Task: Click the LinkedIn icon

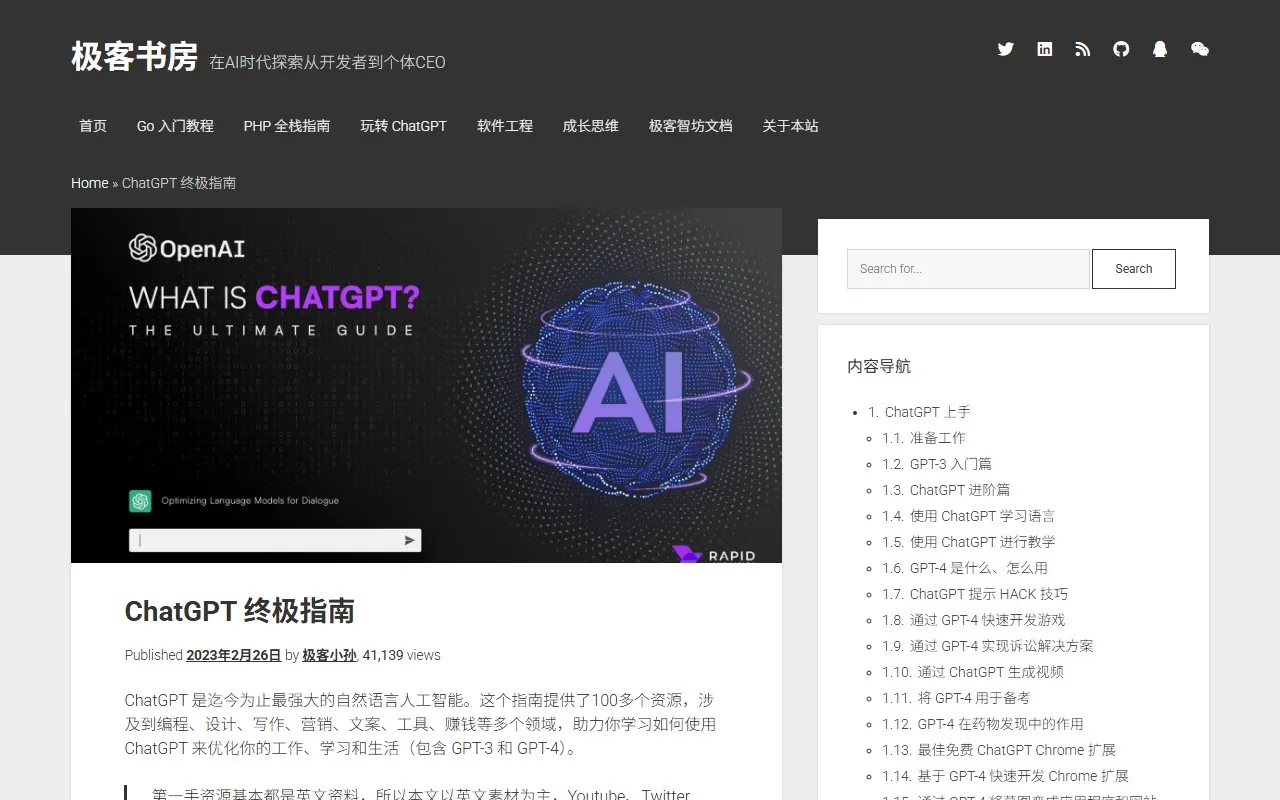Action: tap(1044, 48)
